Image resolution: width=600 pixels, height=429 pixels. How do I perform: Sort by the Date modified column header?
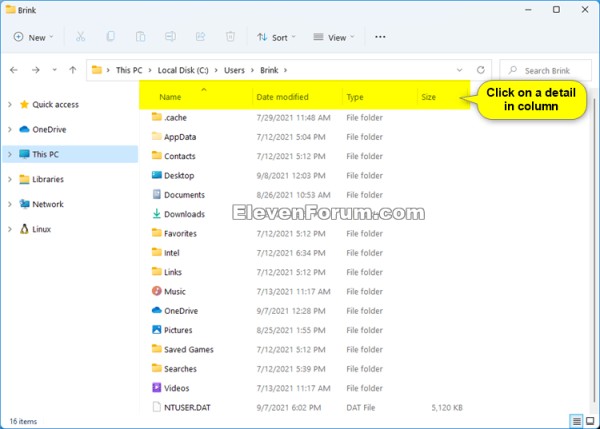[282, 97]
